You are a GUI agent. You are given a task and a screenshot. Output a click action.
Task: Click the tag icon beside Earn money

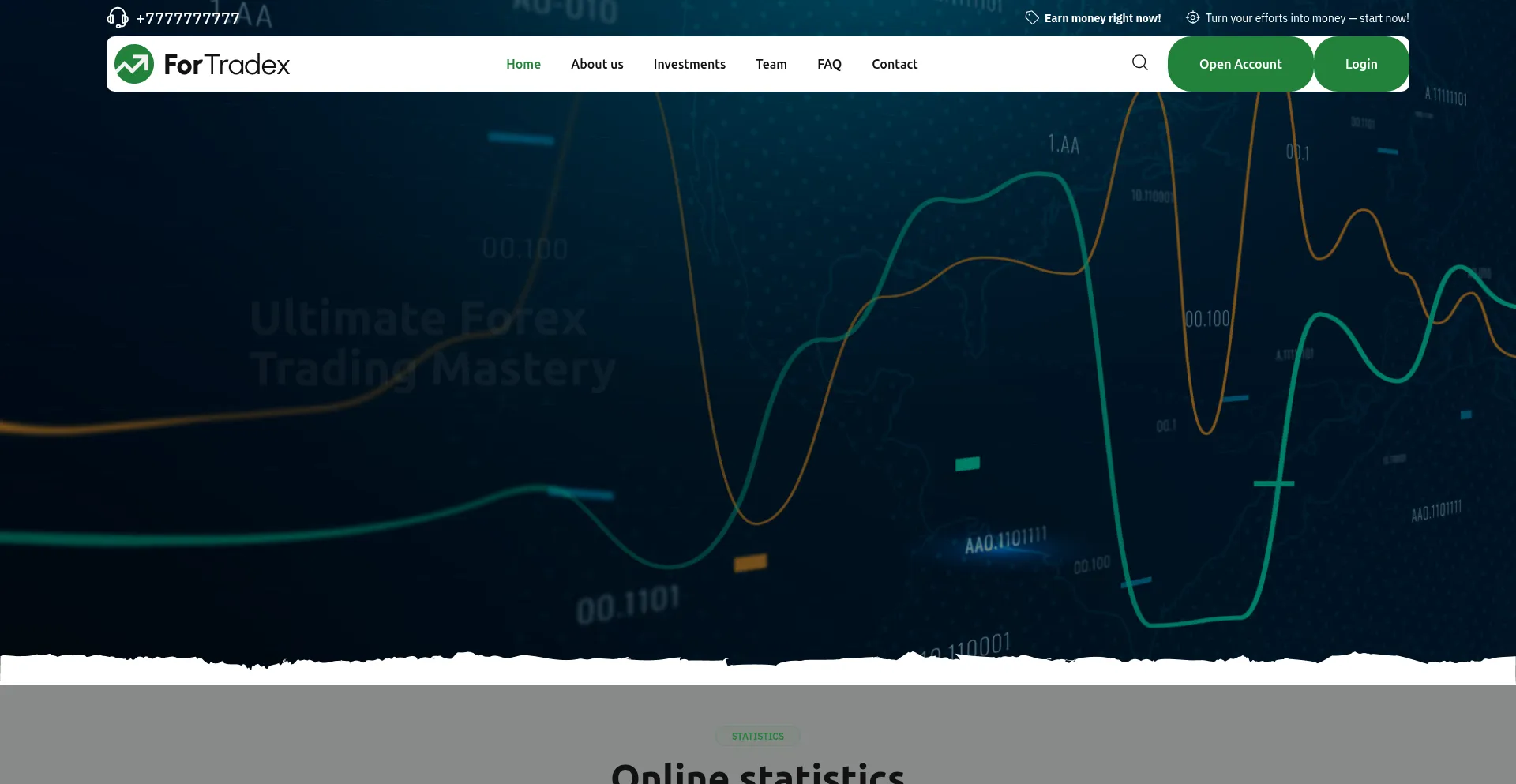(x=1032, y=17)
